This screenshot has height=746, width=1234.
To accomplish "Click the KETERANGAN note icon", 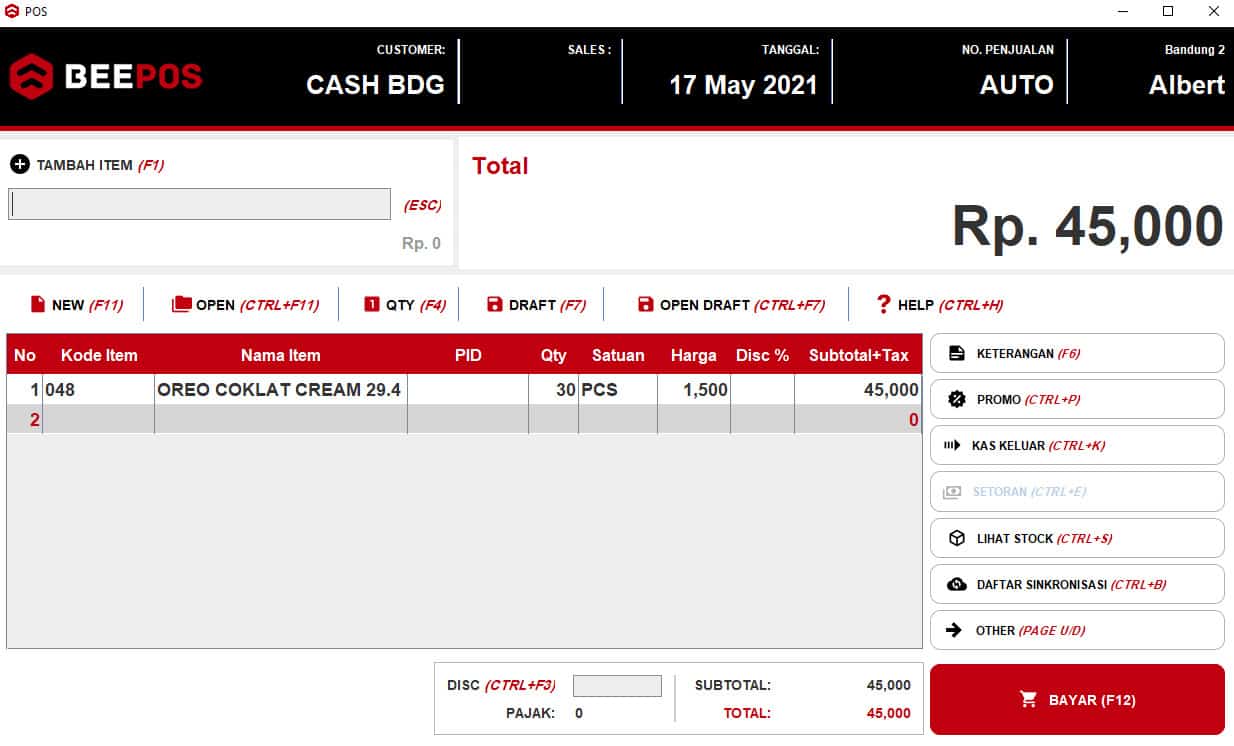I will (956, 353).
